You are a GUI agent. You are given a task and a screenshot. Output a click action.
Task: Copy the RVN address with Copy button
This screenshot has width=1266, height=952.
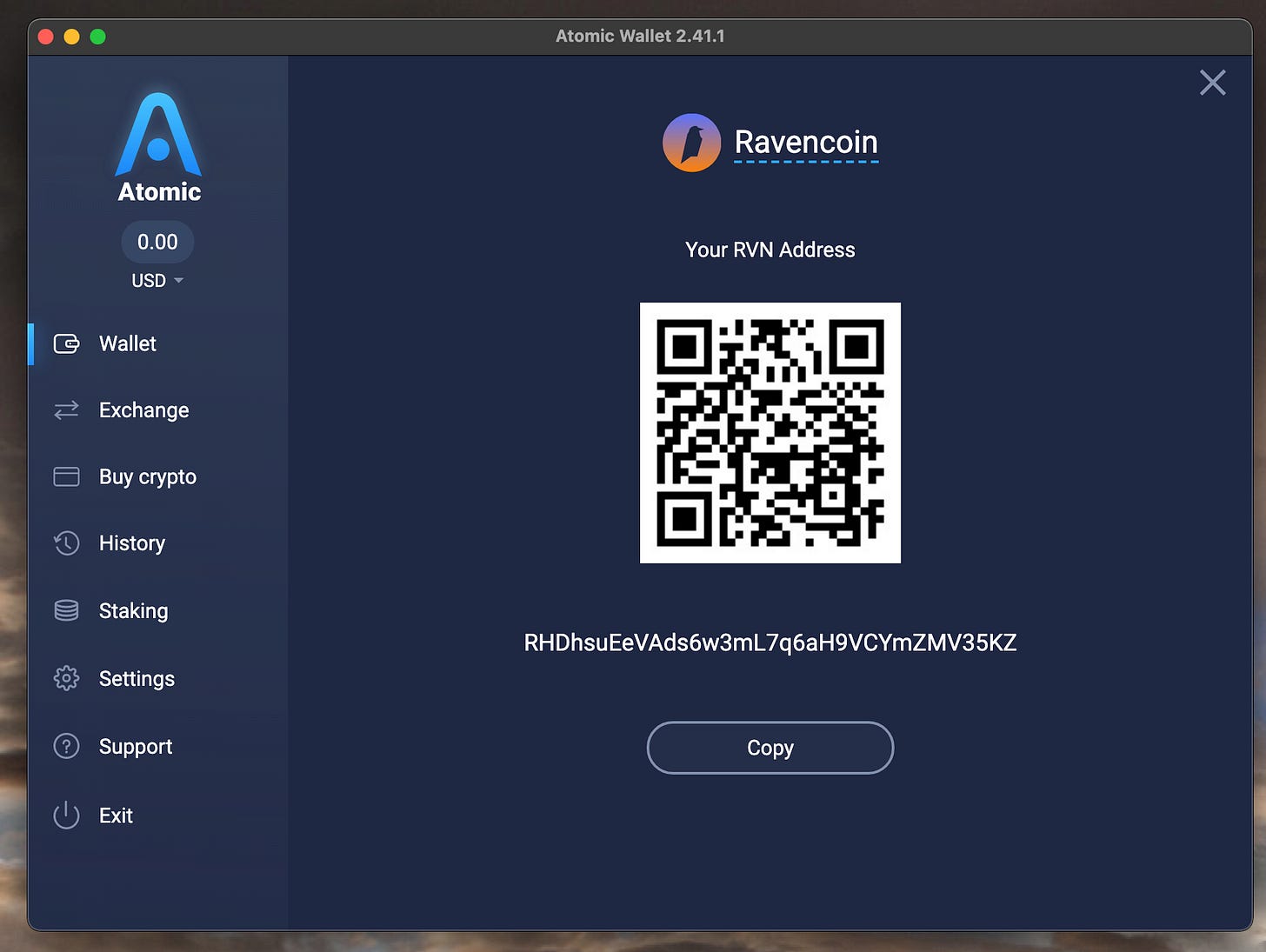tap(770, 748)
